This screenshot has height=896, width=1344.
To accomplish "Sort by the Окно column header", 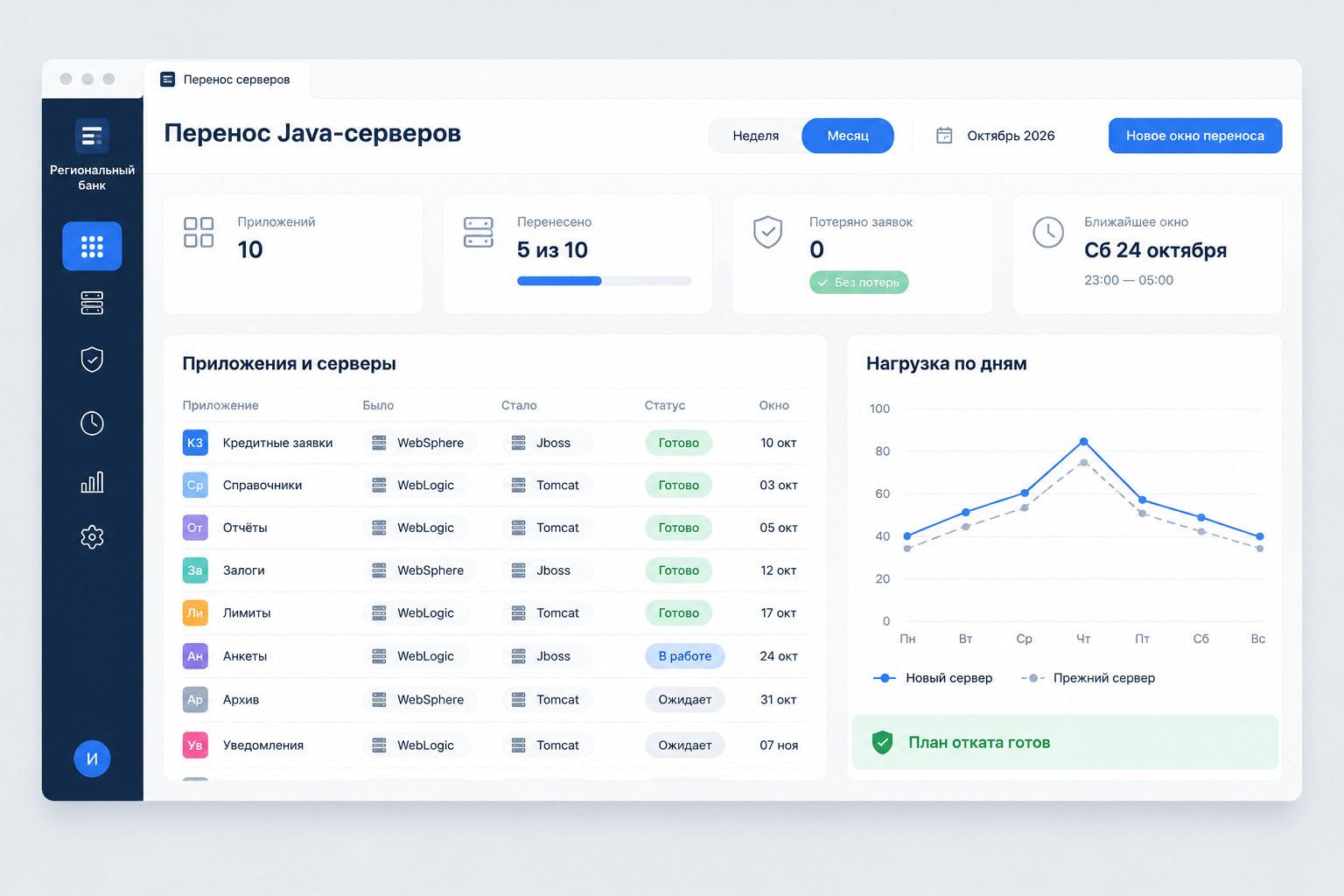I will [774, 405].
